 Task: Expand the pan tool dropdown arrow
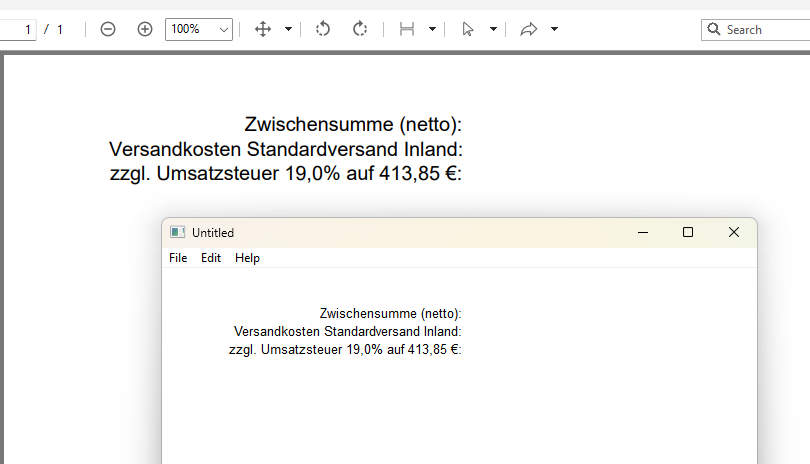click(288, 29)
